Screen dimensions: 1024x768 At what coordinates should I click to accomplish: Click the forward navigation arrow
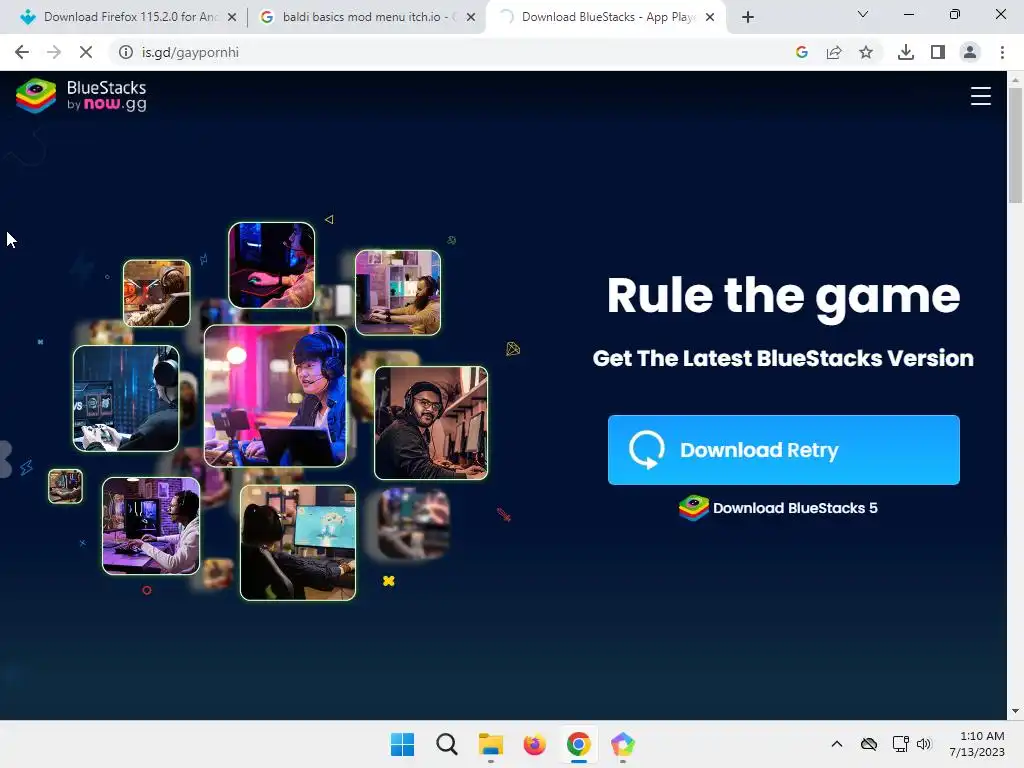point(54,52)
